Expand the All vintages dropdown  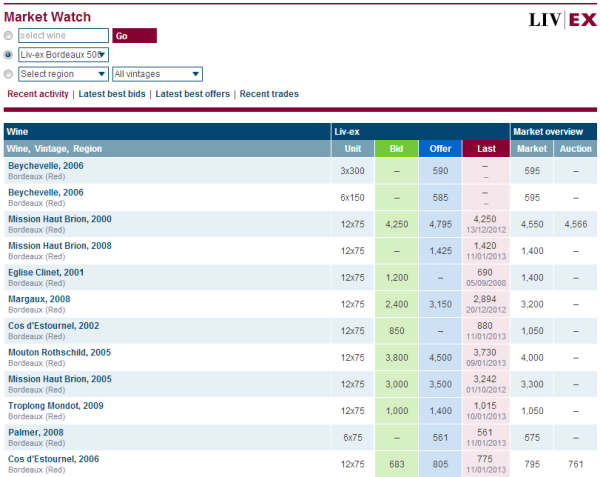pyautogui.click(x=157, y=74)
